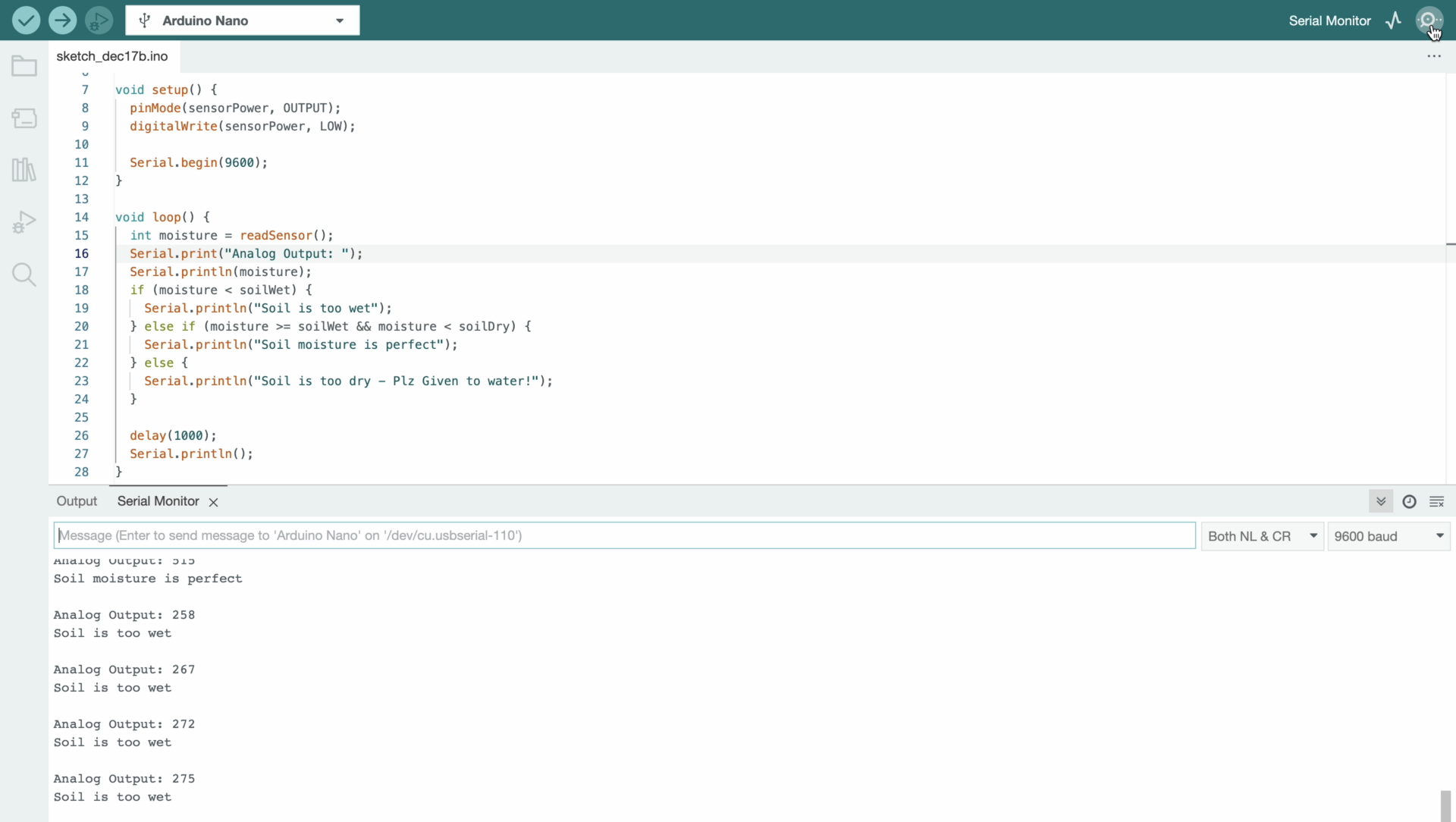Toggle timestamp display in the Serial Monitor
This screenshot has height=822, width=1456.
1409,502
